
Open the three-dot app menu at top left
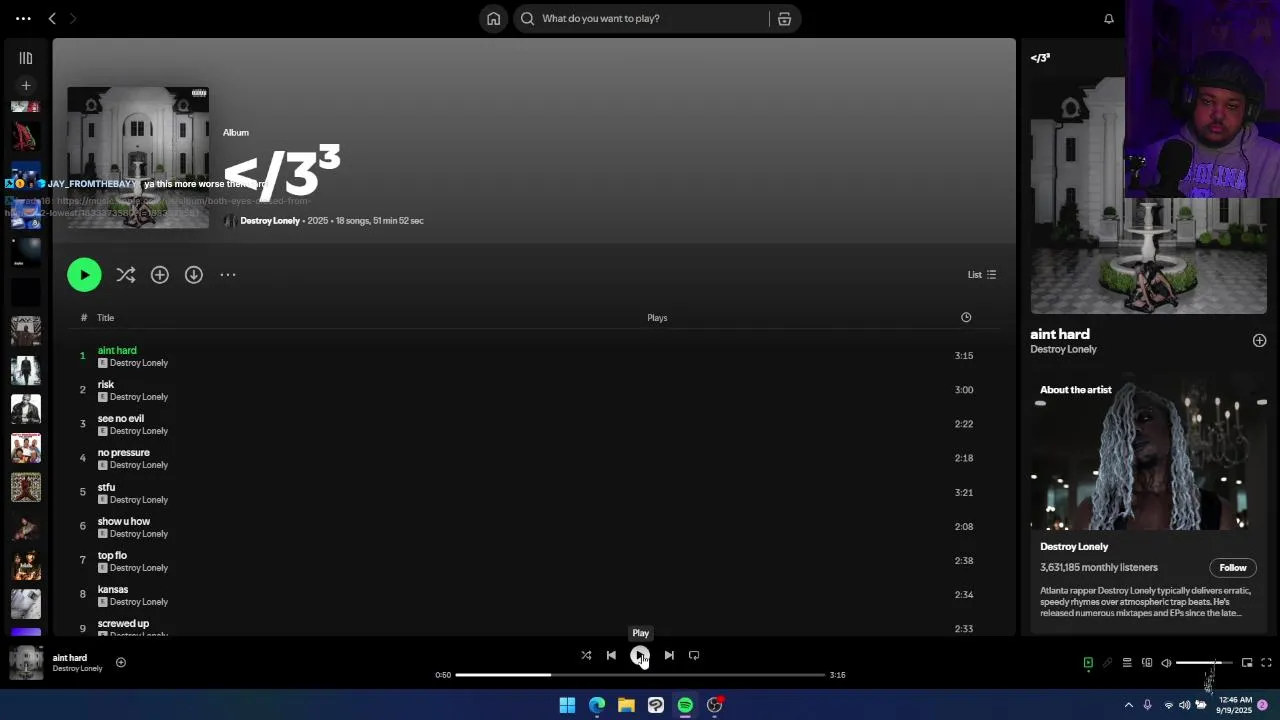[23, 18]
